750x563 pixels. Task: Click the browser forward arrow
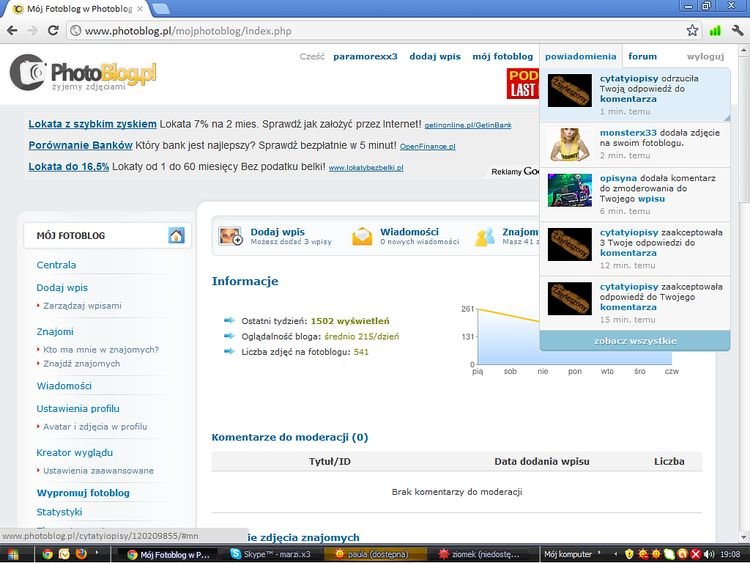click(x=33, y=31)
